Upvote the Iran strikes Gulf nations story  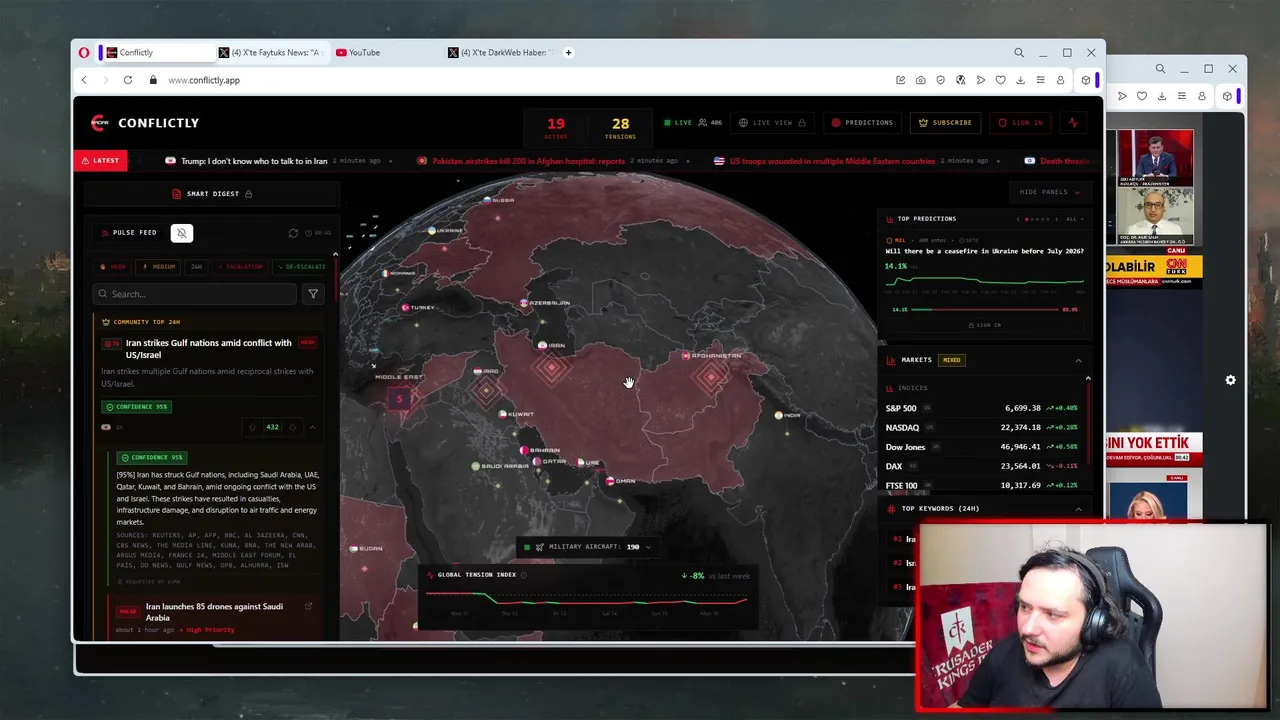tap(252, 427)
